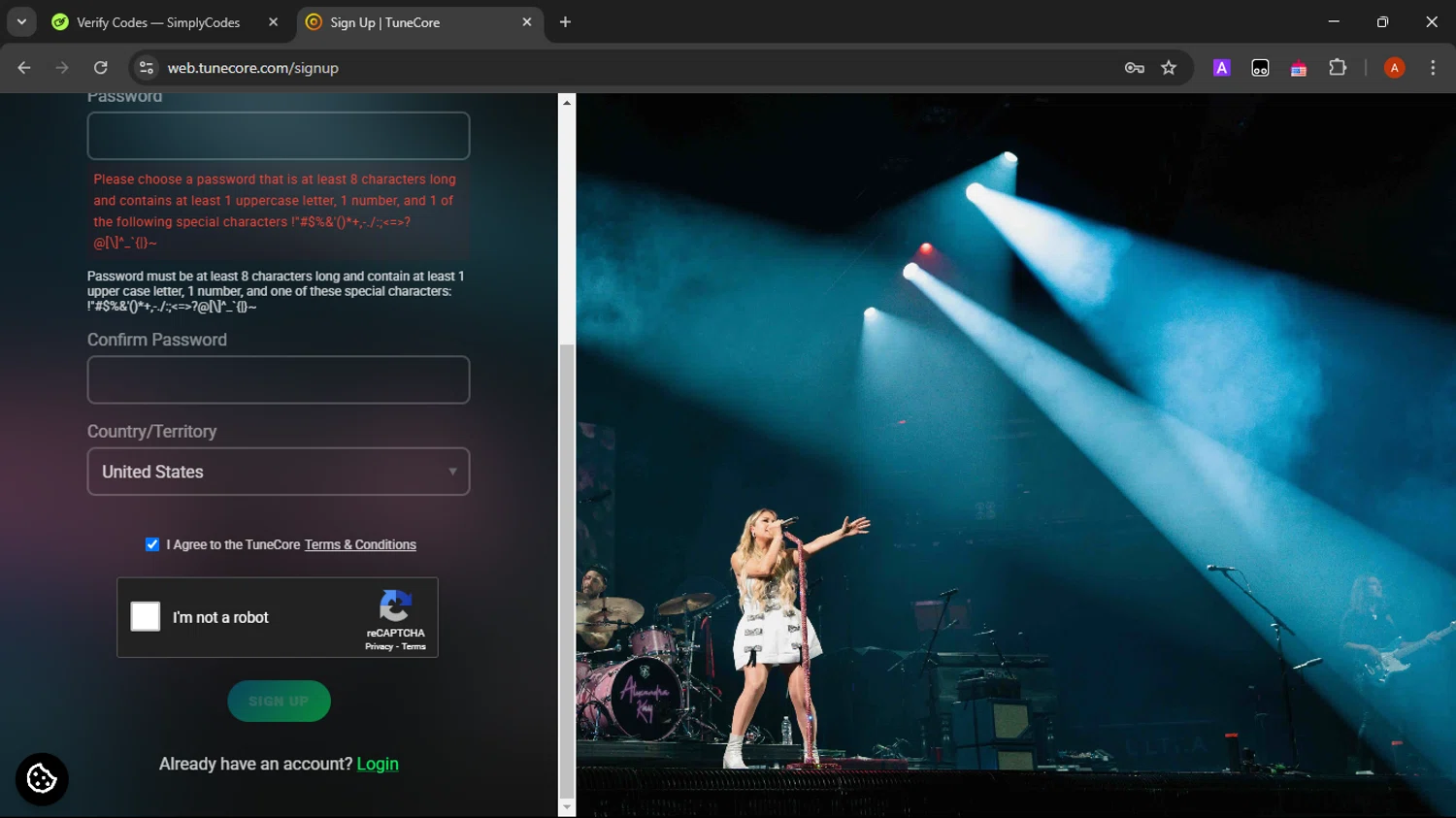Viewport: 1456px width, 818px height.
Task: Open the Terms & Conditions link
Action: 360,545
